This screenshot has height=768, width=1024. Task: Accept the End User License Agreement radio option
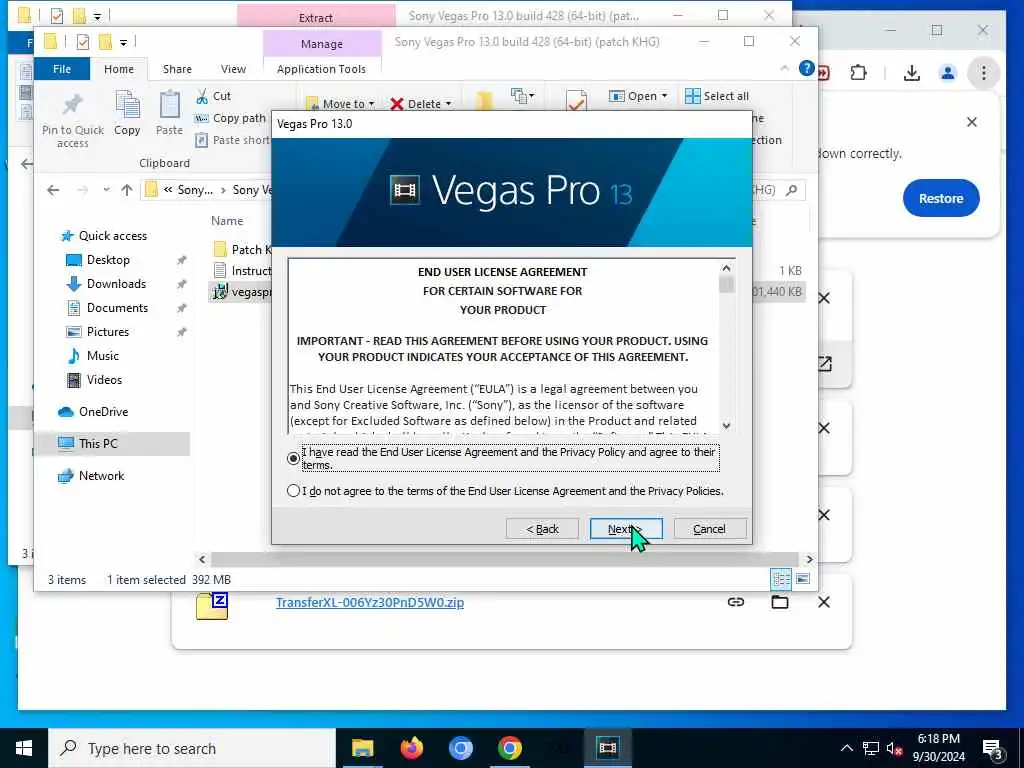(293, 458)
